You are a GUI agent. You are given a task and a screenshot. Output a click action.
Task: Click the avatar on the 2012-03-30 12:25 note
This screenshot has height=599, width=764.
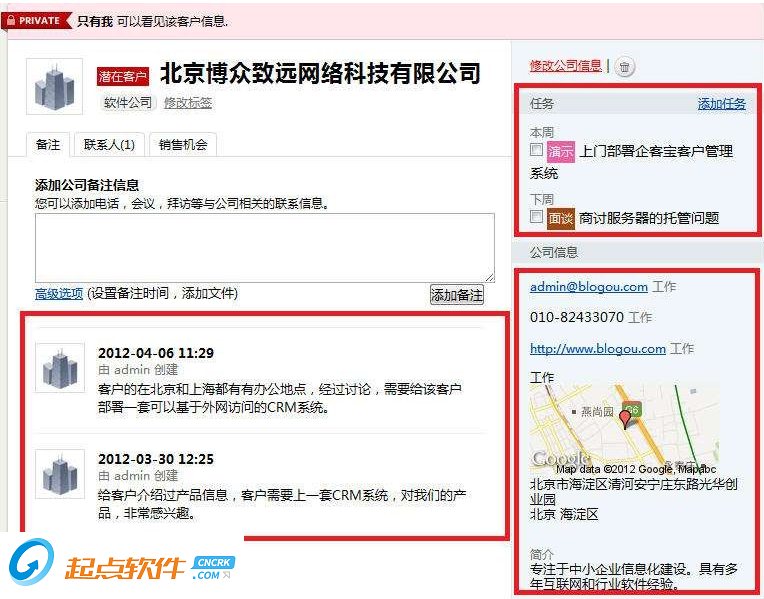[60, 474]
